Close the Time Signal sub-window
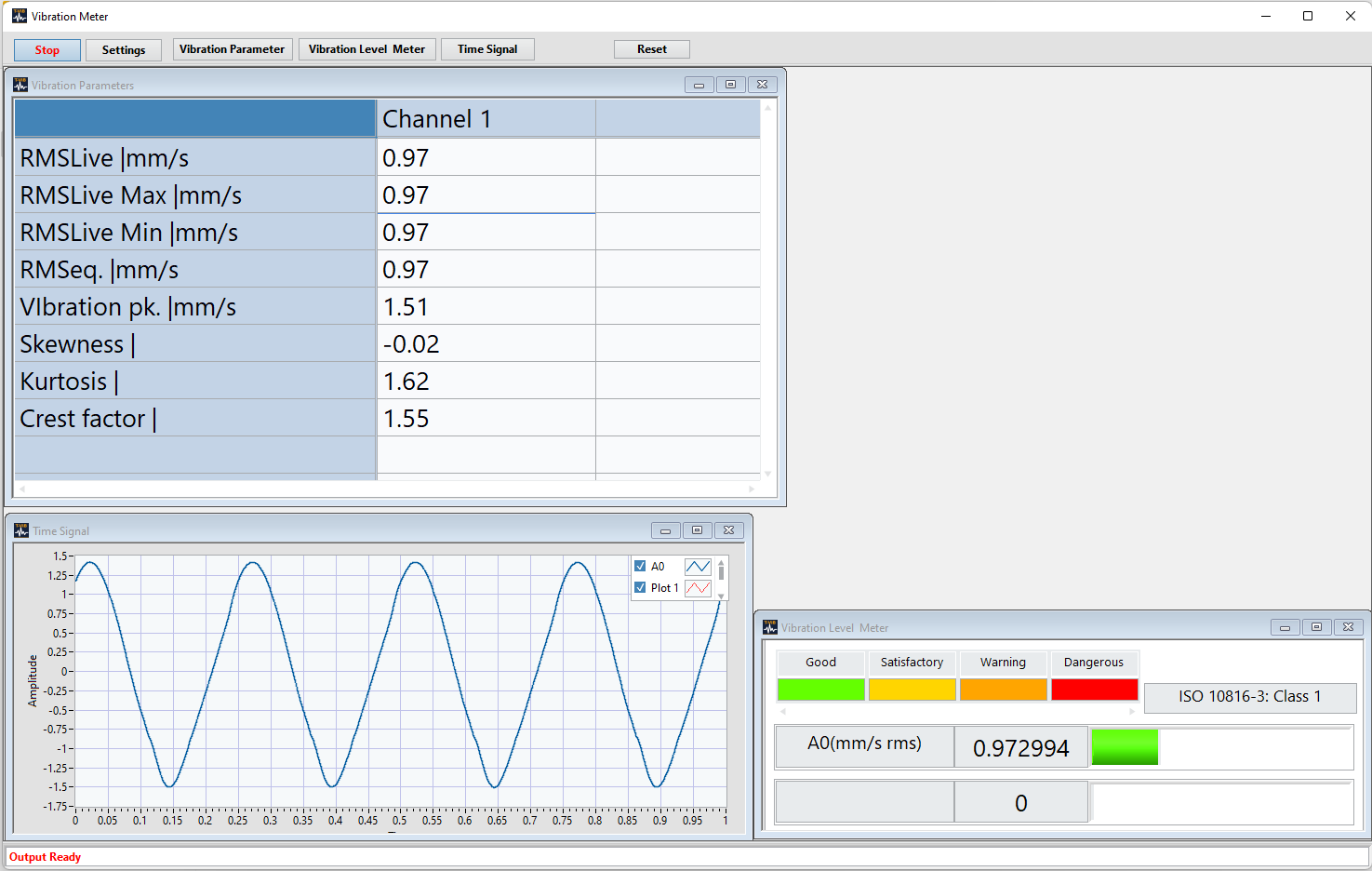1372x871 pixels. coord(728,530)
